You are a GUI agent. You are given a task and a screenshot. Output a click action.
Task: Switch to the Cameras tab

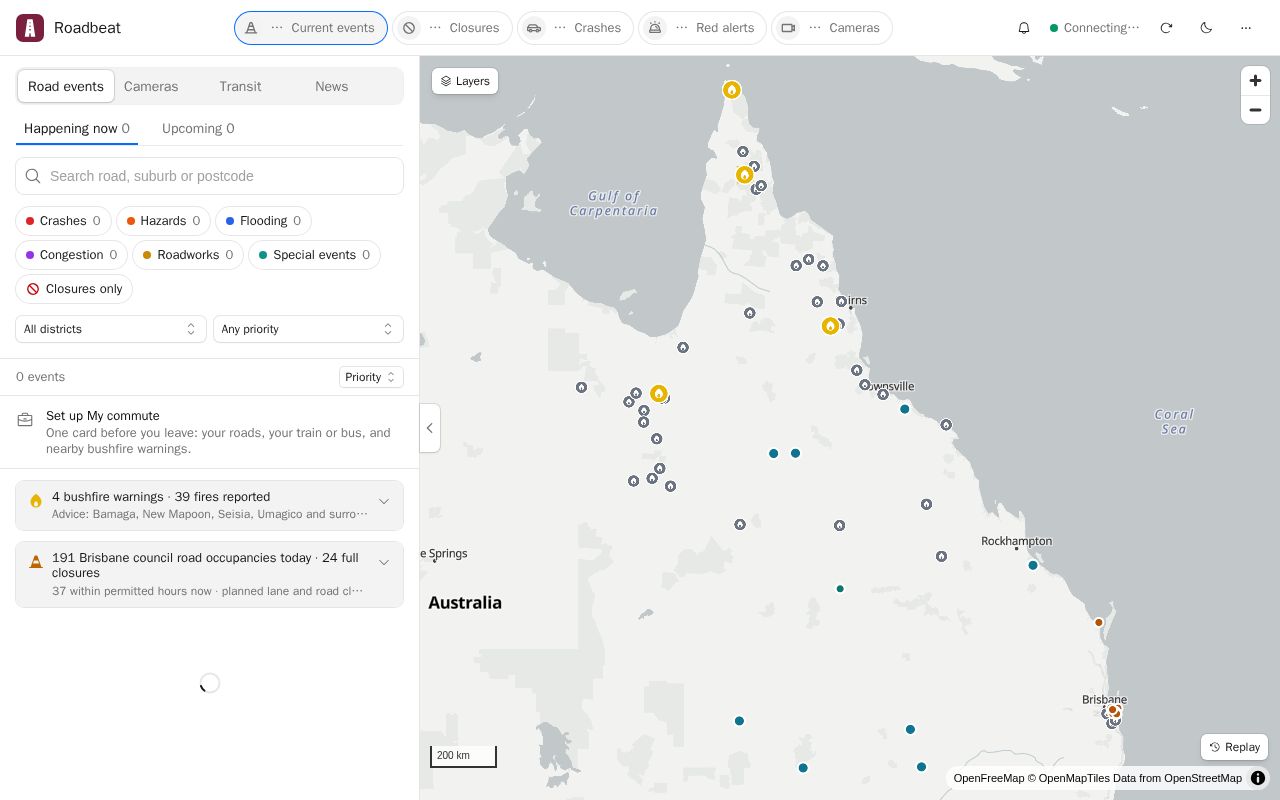click(151, 86)
